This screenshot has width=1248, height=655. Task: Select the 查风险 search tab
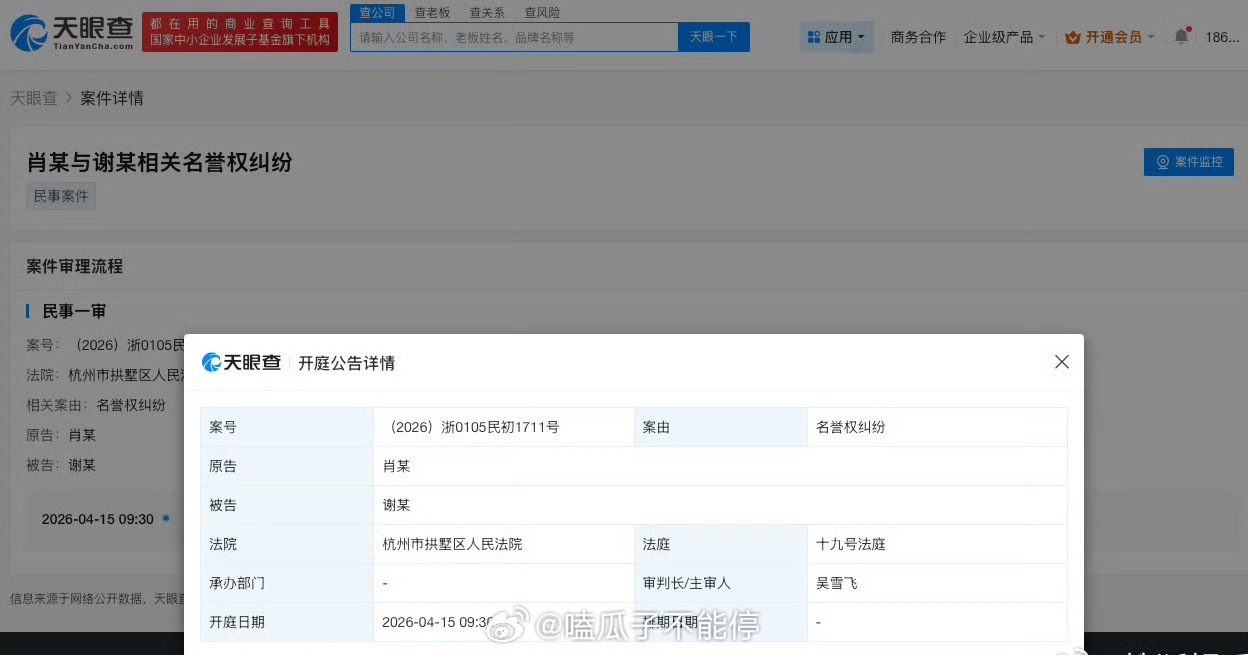(x=541, y=12)
